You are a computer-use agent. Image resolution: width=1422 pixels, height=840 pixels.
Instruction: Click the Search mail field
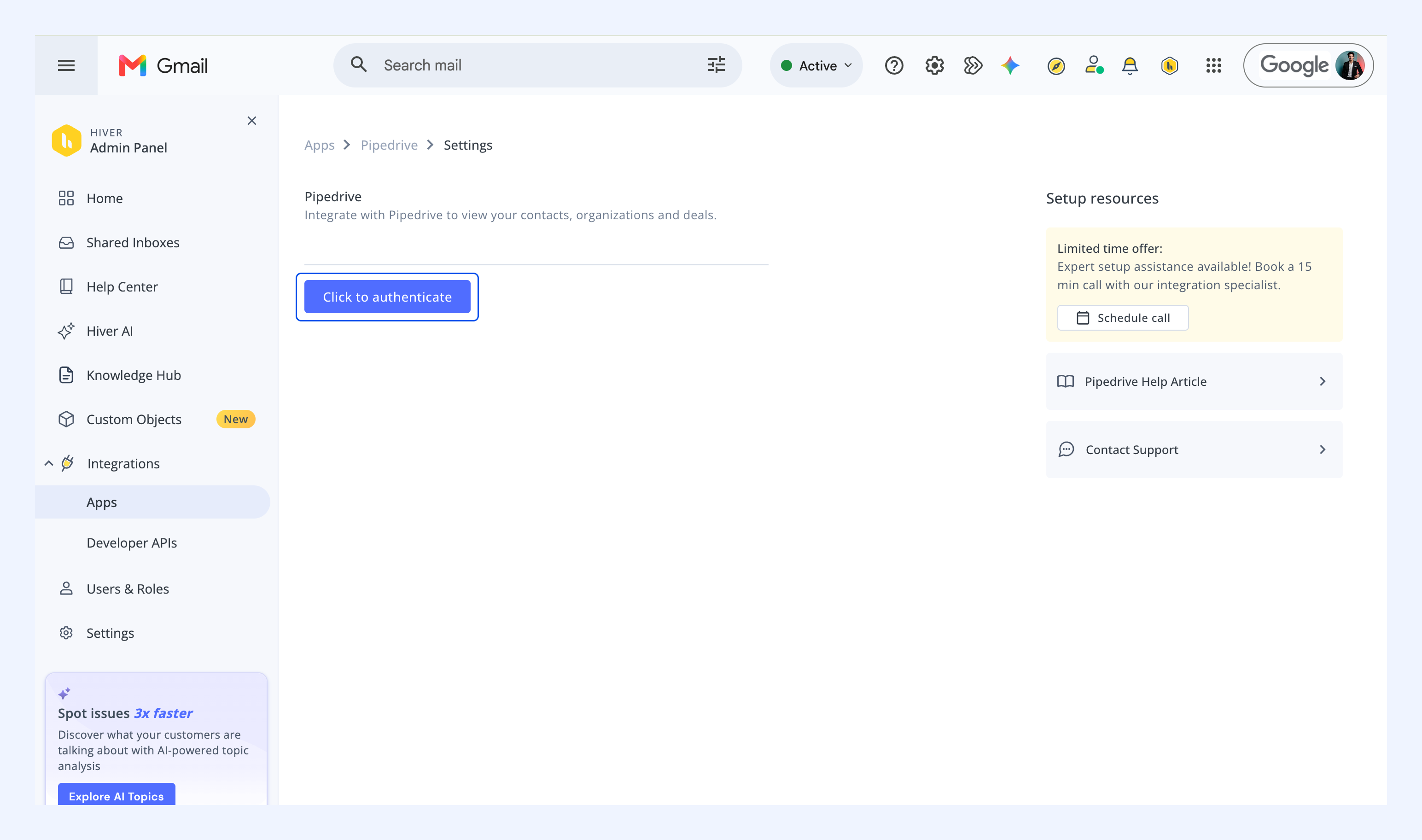[x=537, y=66]
